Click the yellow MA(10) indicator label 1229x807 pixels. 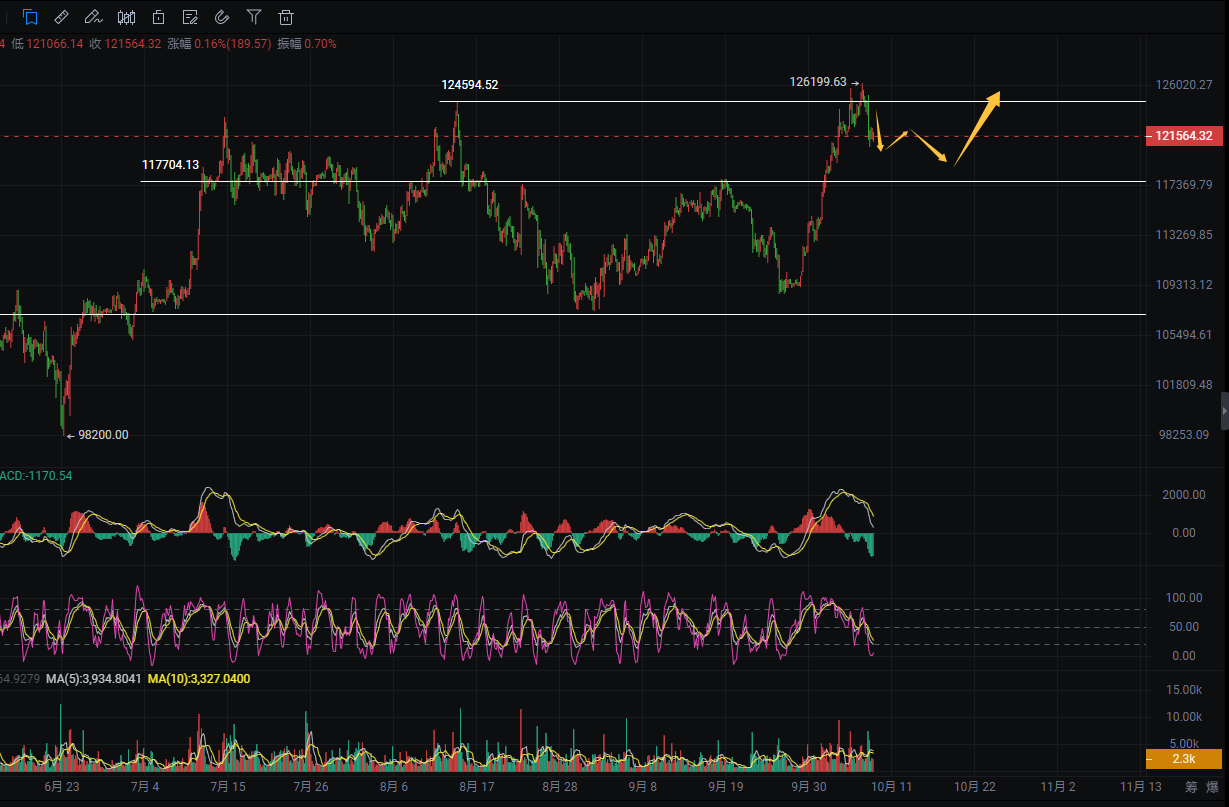point(198,679)
